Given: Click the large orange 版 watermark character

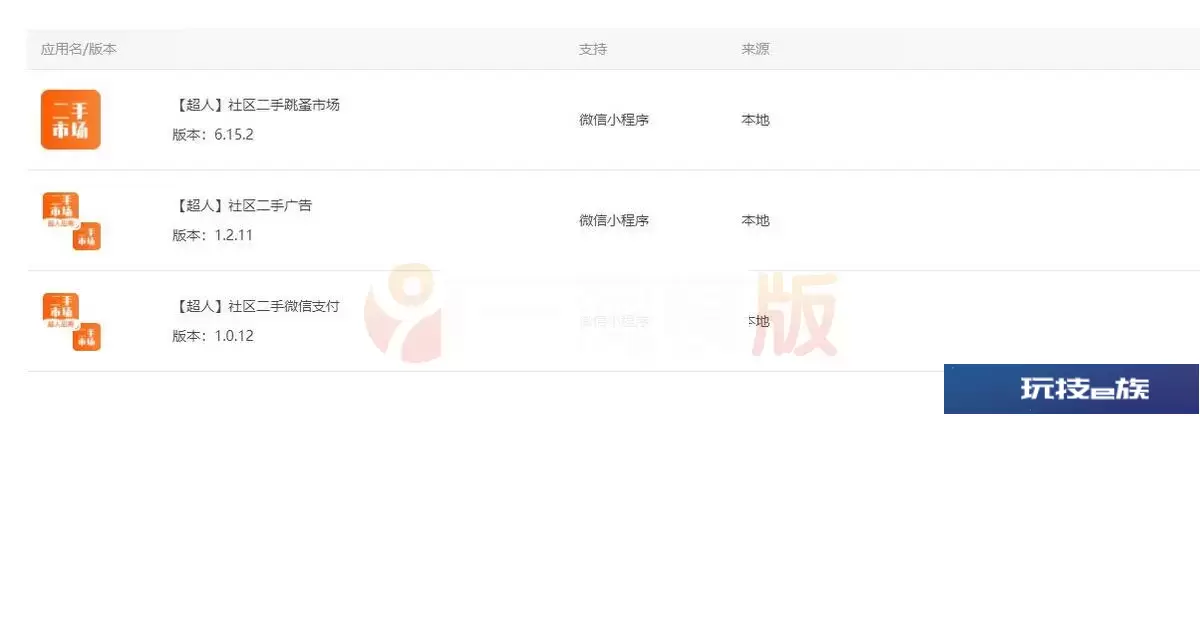Looking at the screenshot, I should [x=797, y=315].
